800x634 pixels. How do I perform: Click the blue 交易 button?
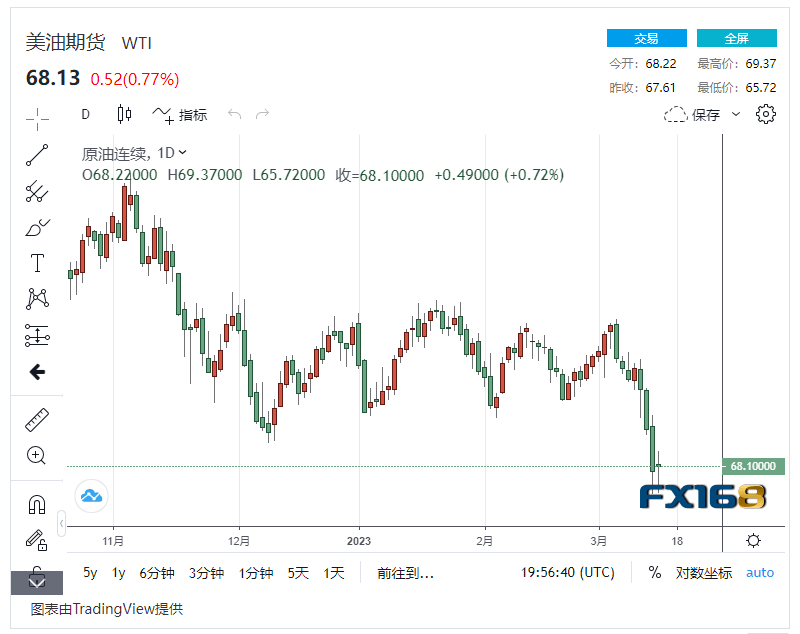tap(647, 38)
